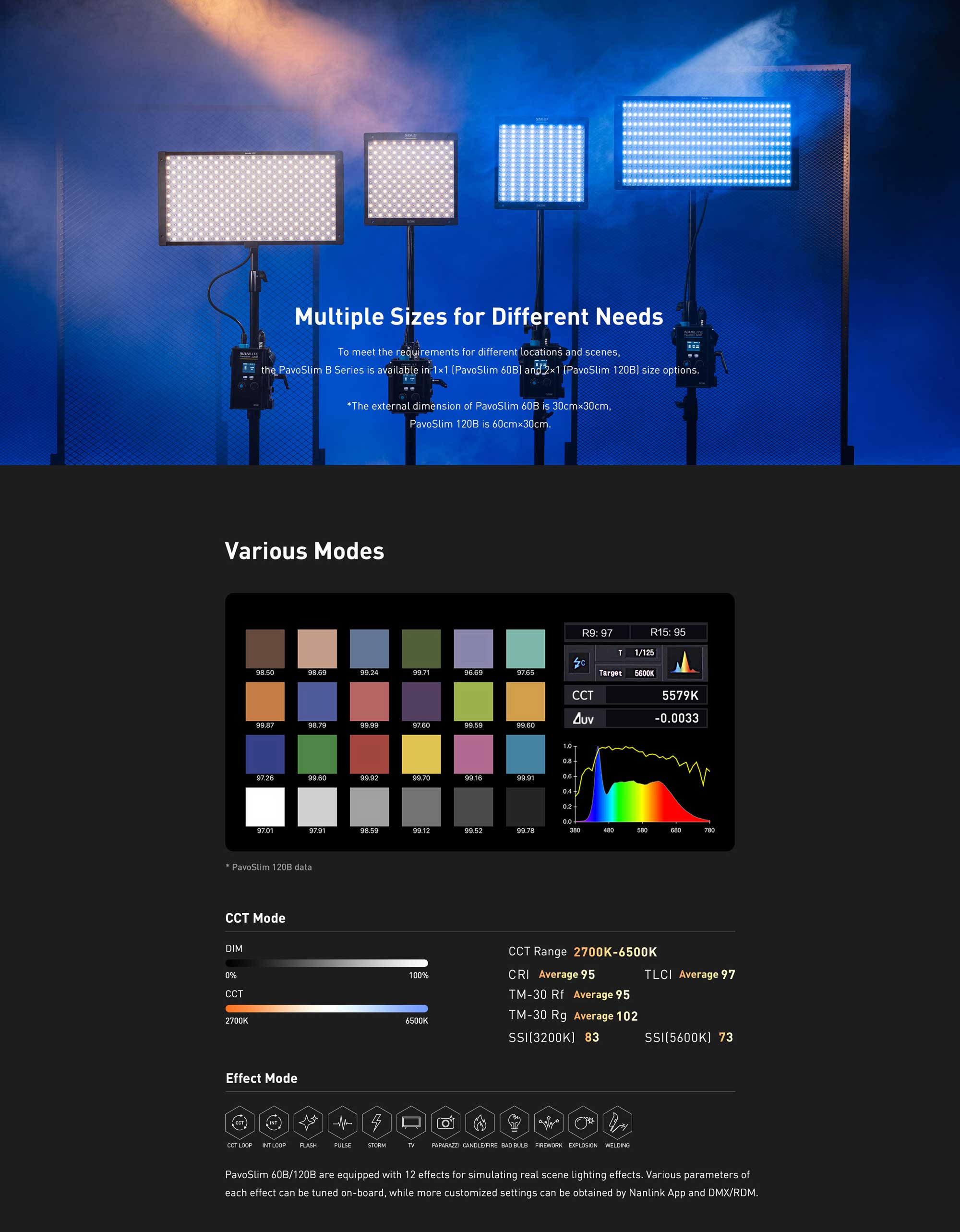Screen dimensions: 960x1232
Task: Click the lavender swatch labeled 96.69
Action: tap(473, 649)
